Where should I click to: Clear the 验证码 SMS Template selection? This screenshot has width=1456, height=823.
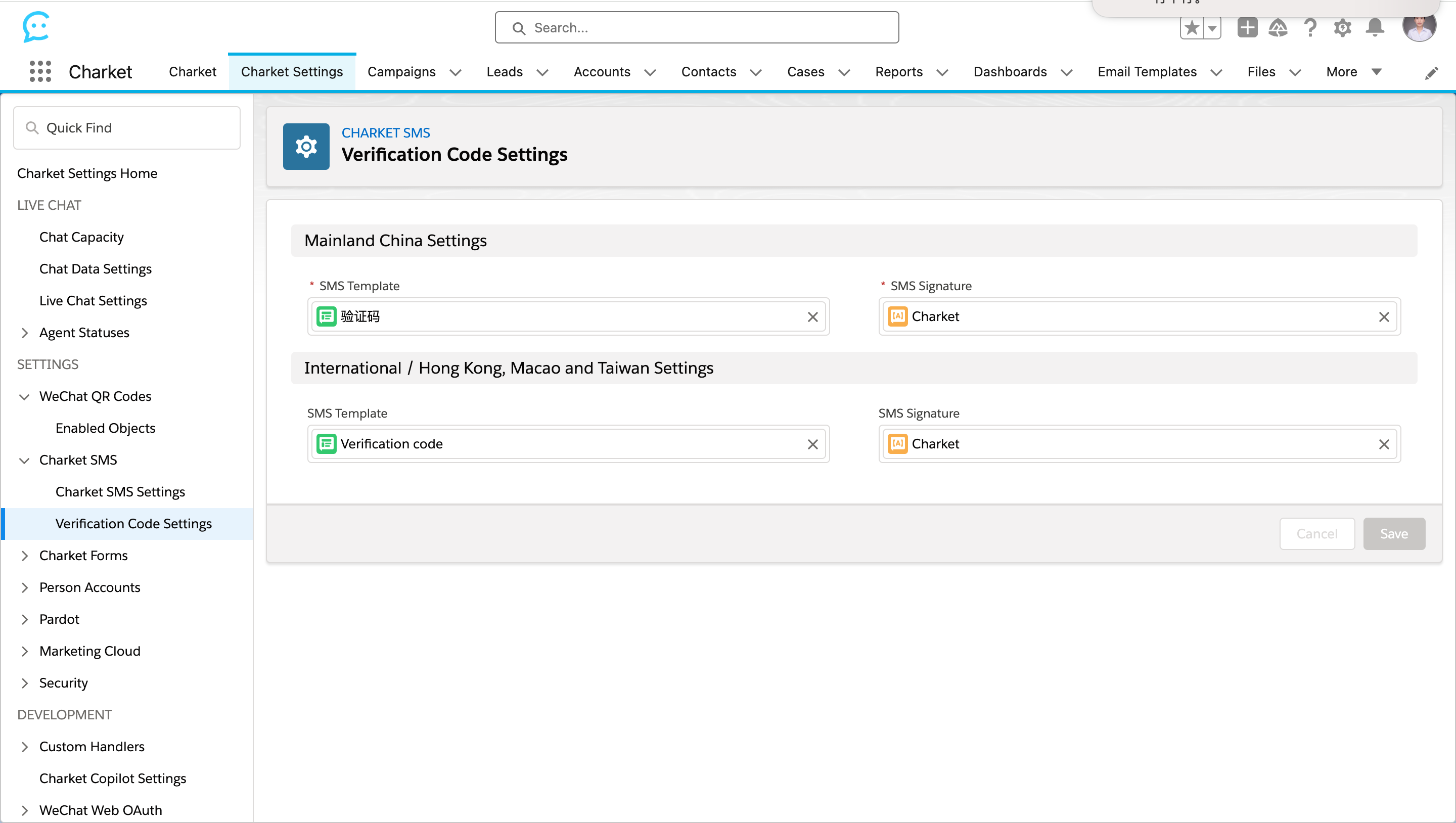pos(812,317)
